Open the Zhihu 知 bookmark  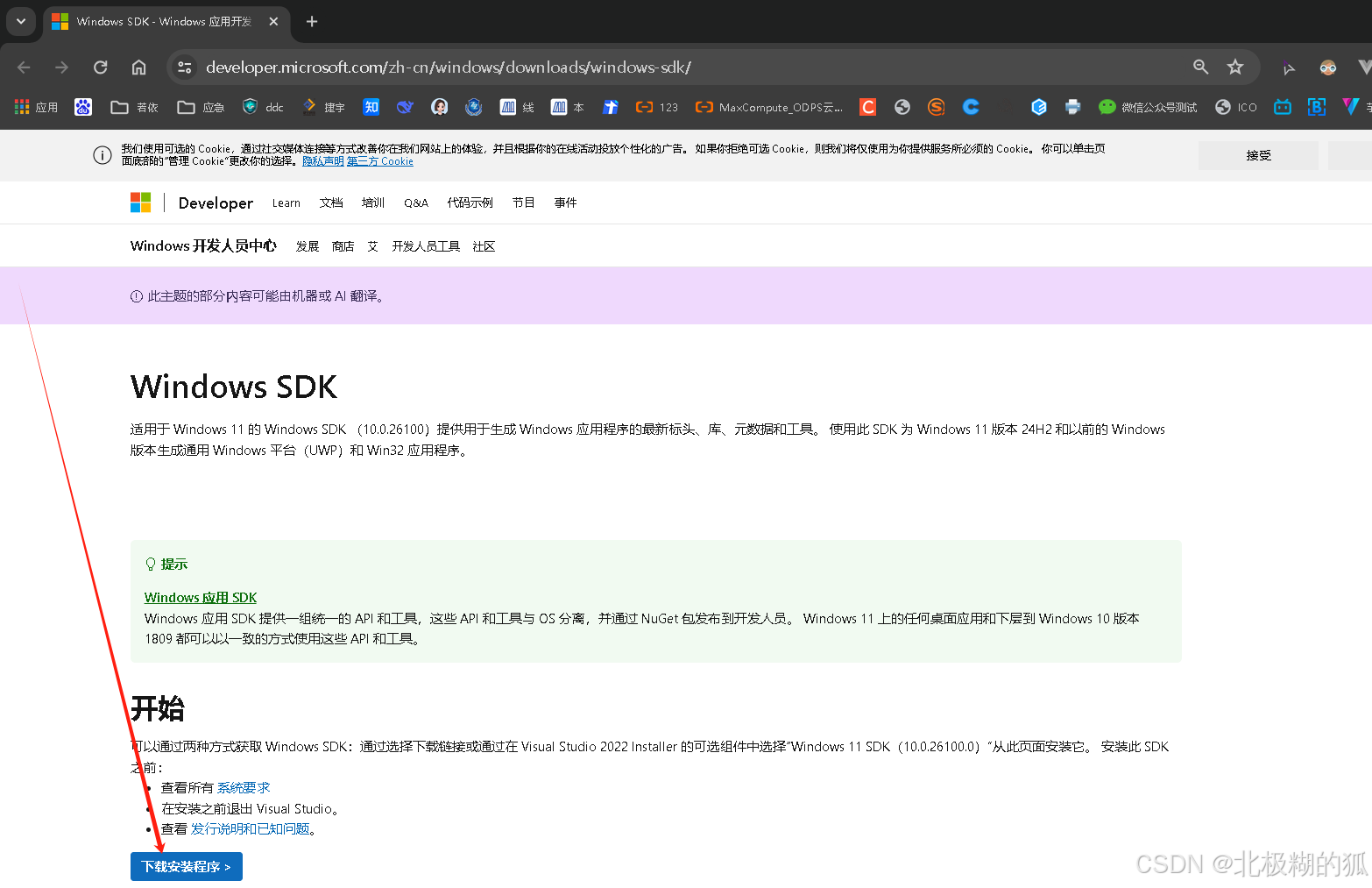click(371, 107)
